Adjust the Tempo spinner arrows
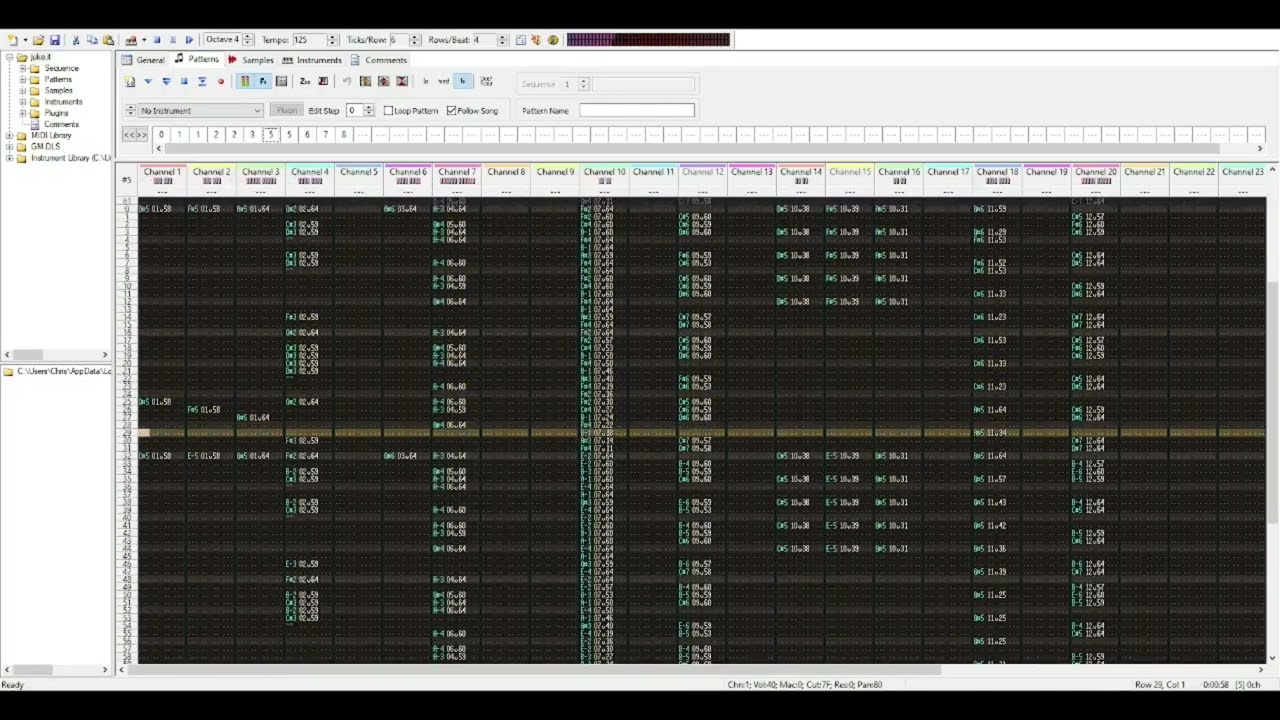The width and height of the screenshot is (1280, 720). click(332, 40)
